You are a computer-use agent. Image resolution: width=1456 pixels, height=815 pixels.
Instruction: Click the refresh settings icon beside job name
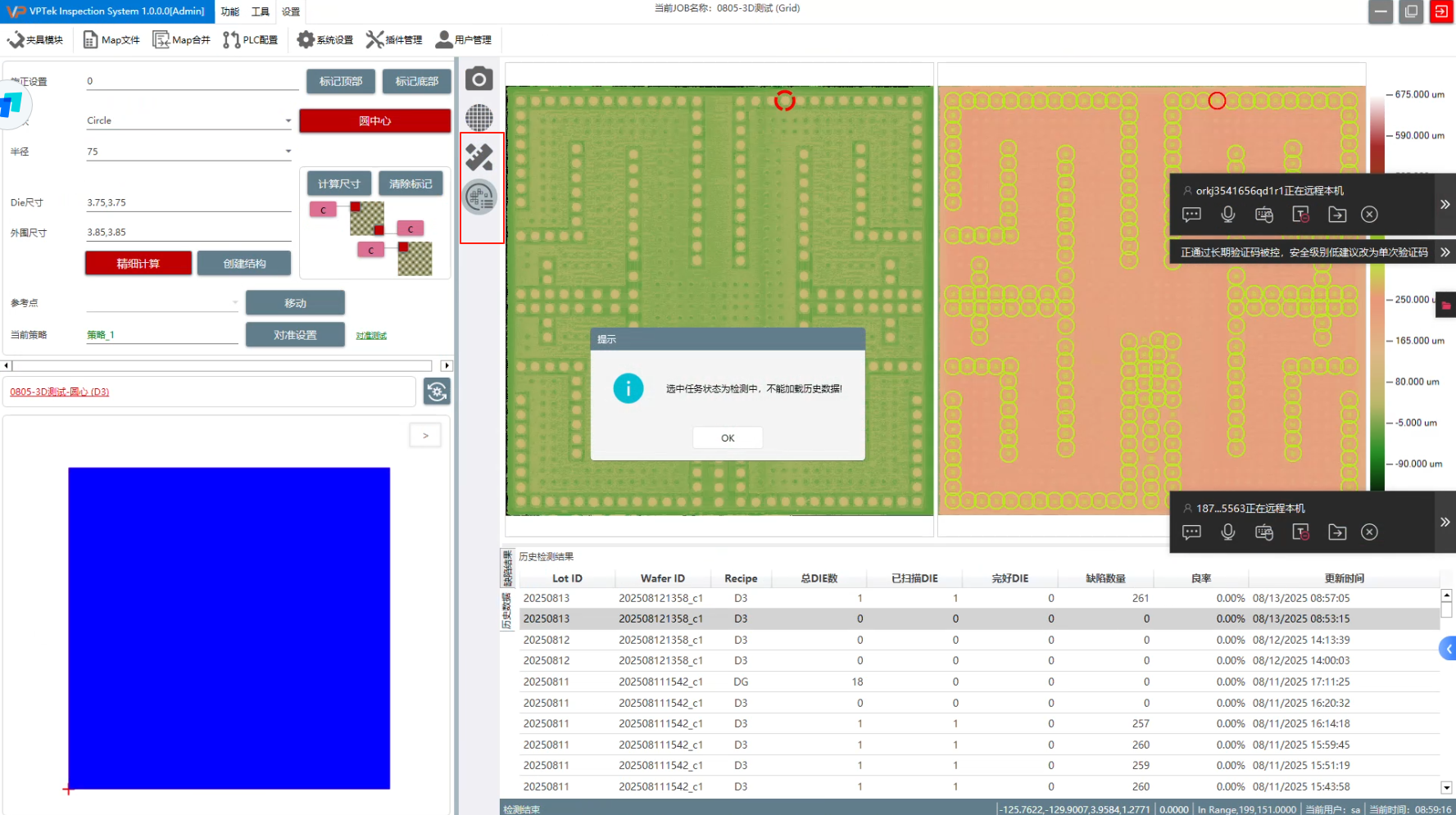[x=437, y=392]
